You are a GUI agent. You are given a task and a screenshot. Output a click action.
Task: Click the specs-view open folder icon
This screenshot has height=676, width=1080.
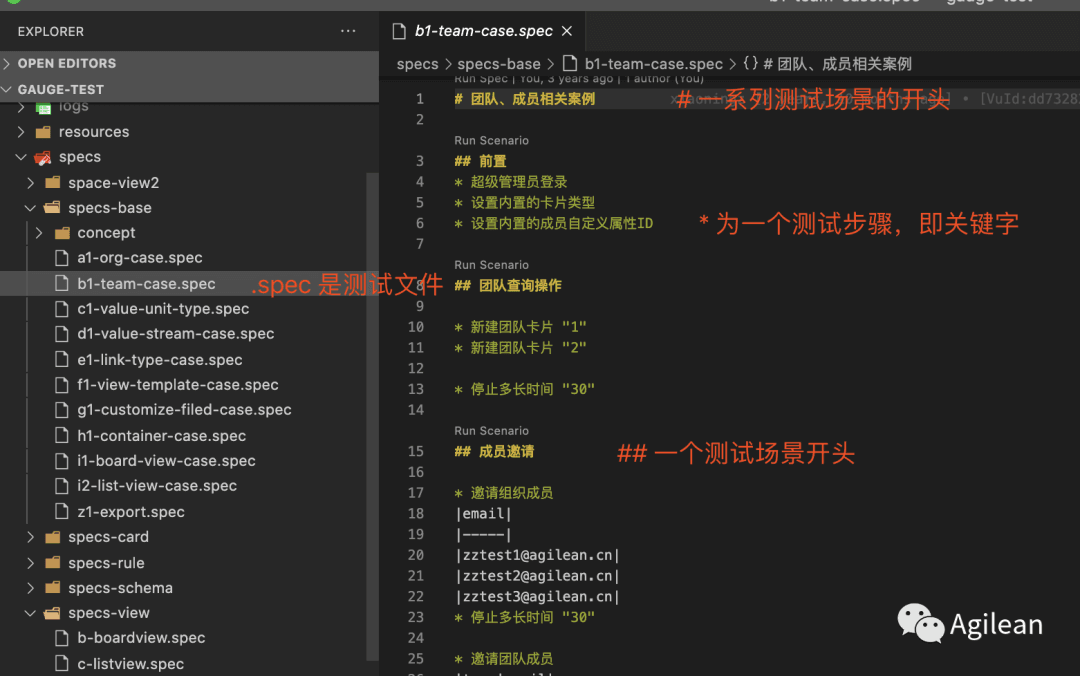click(x=52, y=613)
